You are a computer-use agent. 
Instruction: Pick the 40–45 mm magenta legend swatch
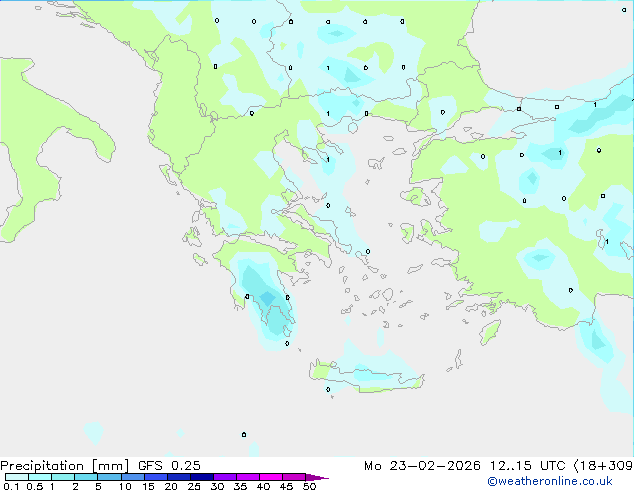click(271, 477)
